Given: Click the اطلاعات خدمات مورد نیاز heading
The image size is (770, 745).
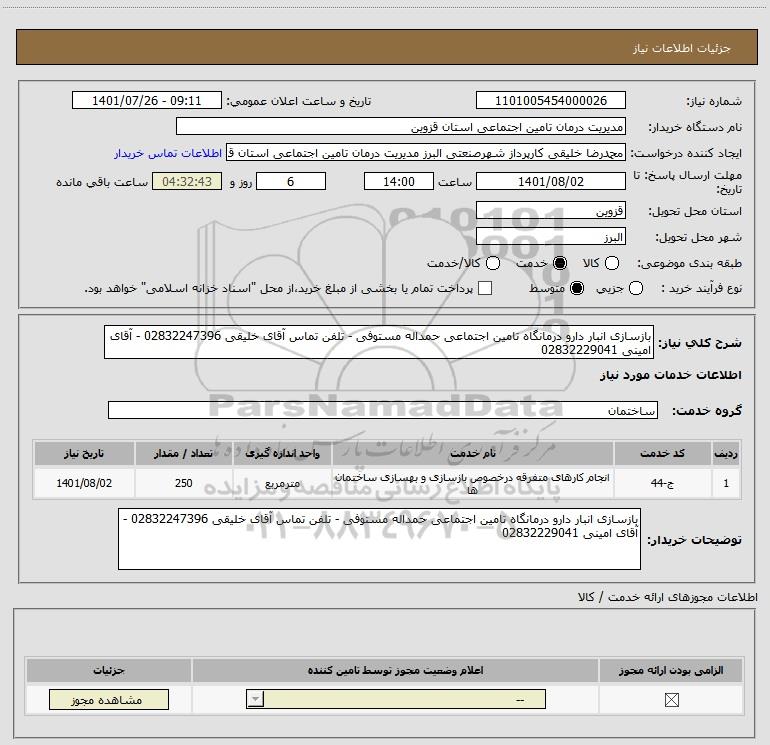Looking at the screenshot, I should [x=671, y=375].
